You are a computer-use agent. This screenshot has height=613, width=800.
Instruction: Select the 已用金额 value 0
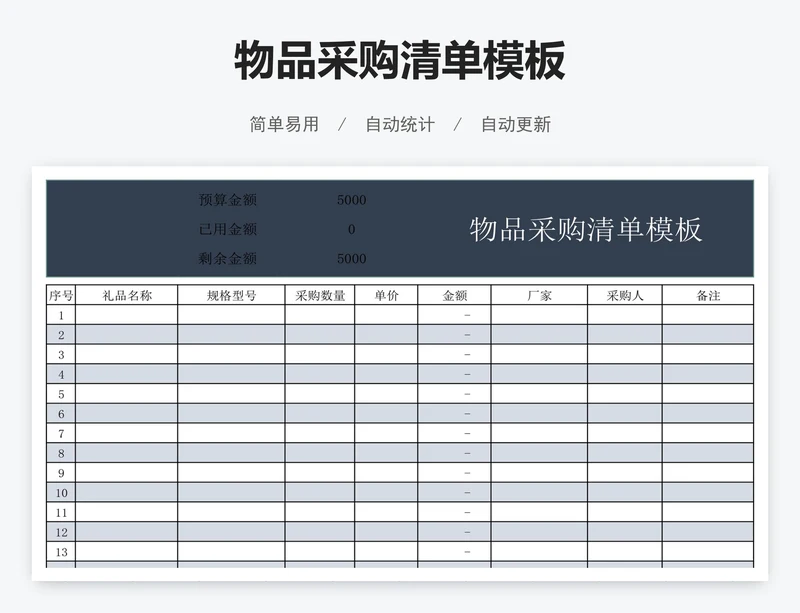(x=352, y=230)
